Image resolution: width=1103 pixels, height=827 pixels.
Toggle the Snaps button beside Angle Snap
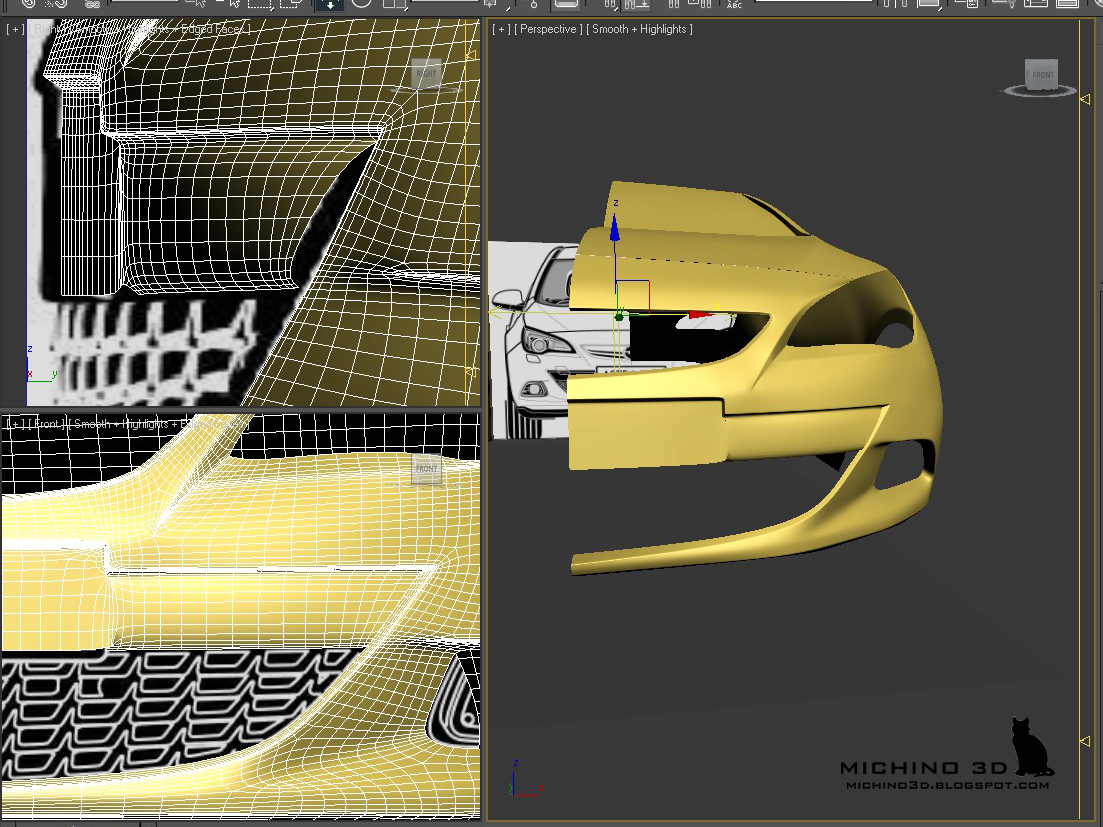[610, 5]
